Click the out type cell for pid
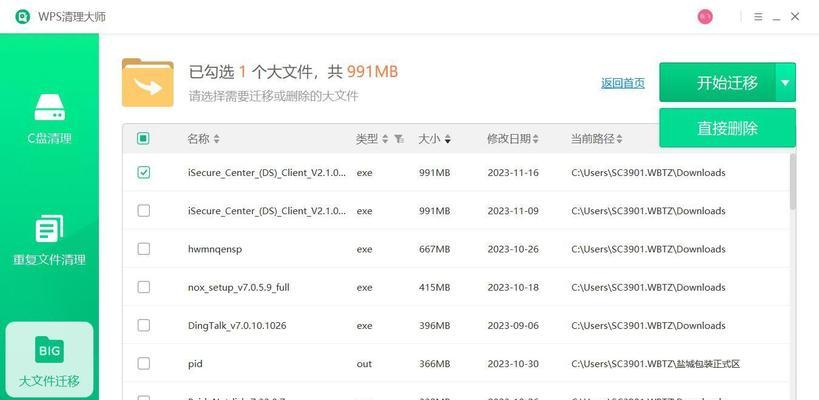This screenshot has height=400, width=819. 364,364
